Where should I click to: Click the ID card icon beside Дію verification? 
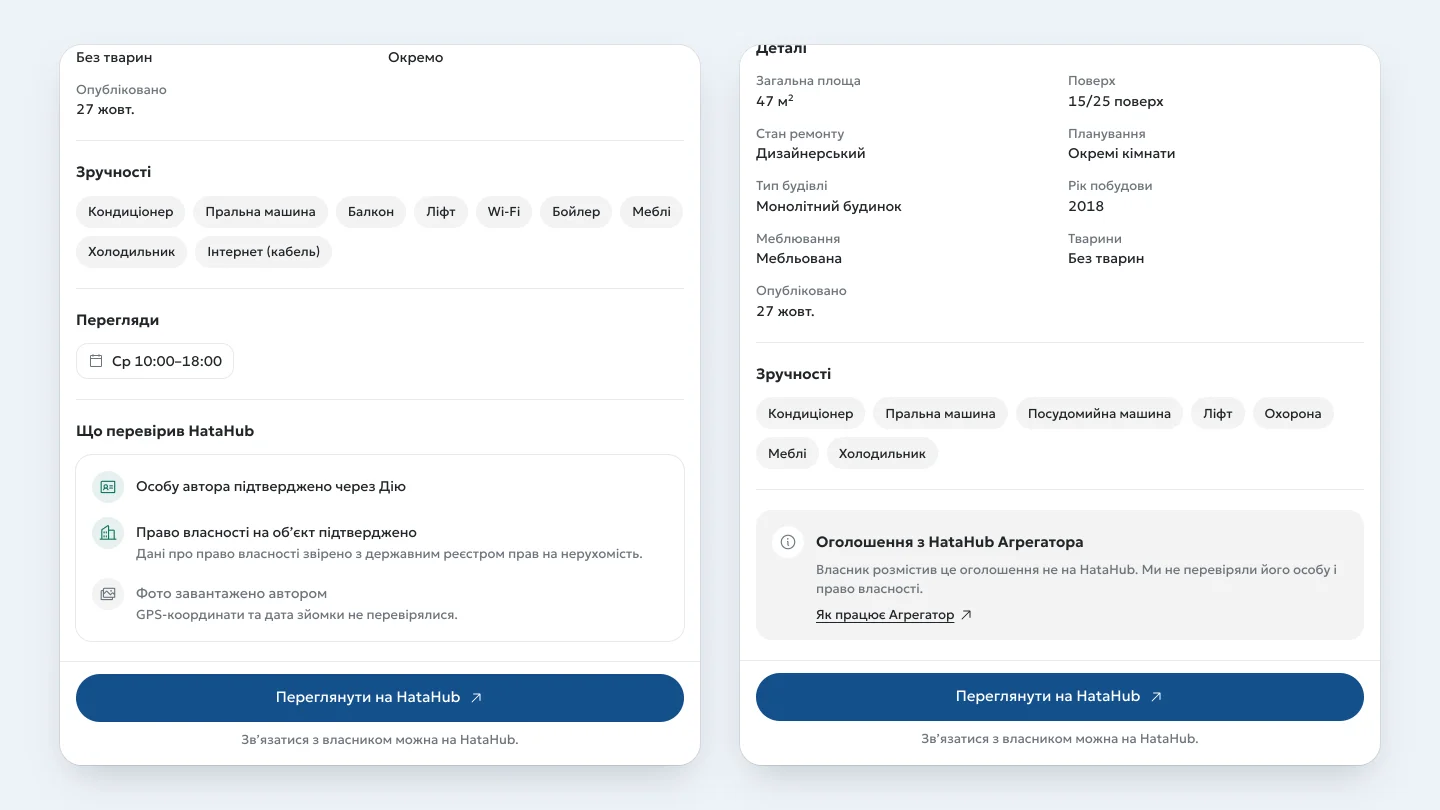[108, 487]
